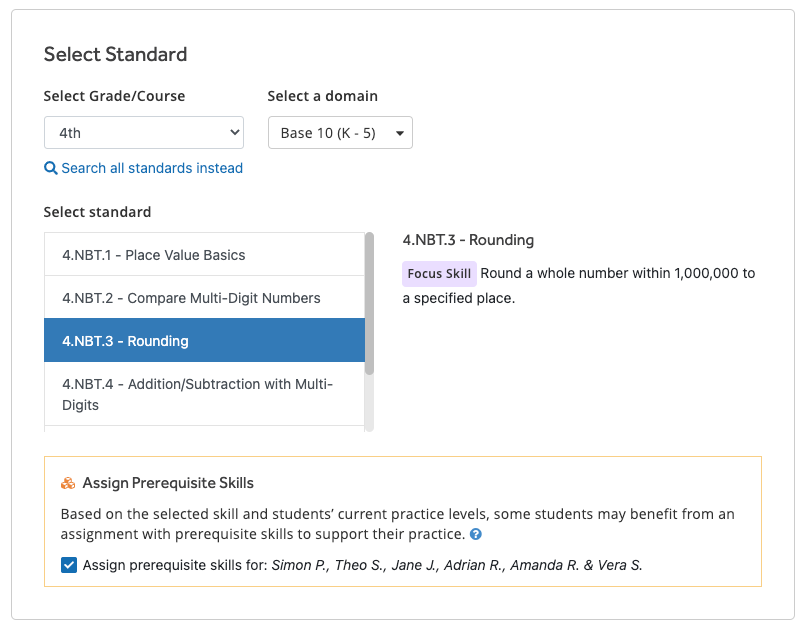The width and height of the screenshot is (806, 632).
Task: Open the Base 10 (K - 5) domain dropdown
Action: coord(340,133)
